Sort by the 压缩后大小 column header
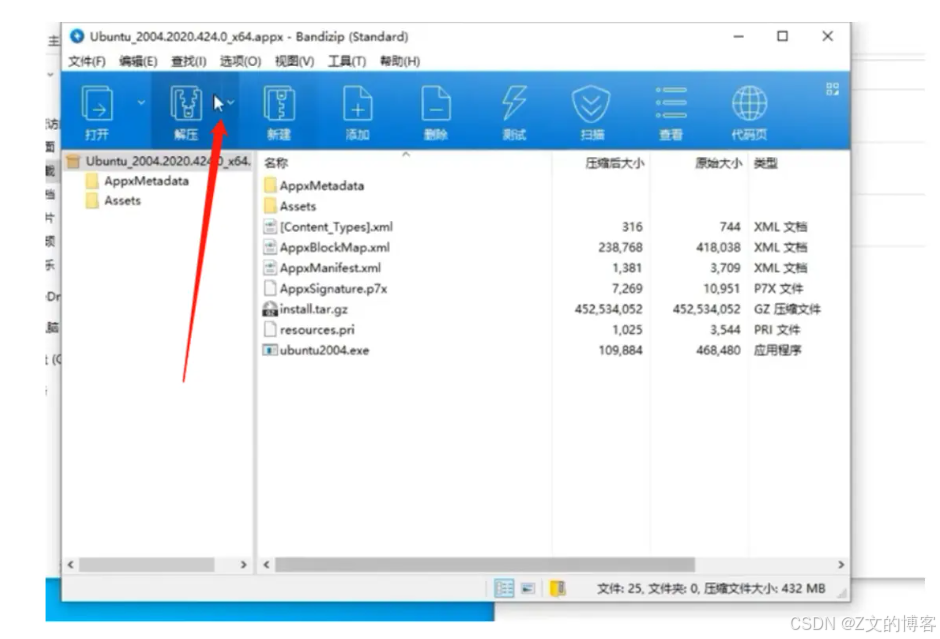Image resolution: width=940 pixels, height=639 pixels. [614, 163]
